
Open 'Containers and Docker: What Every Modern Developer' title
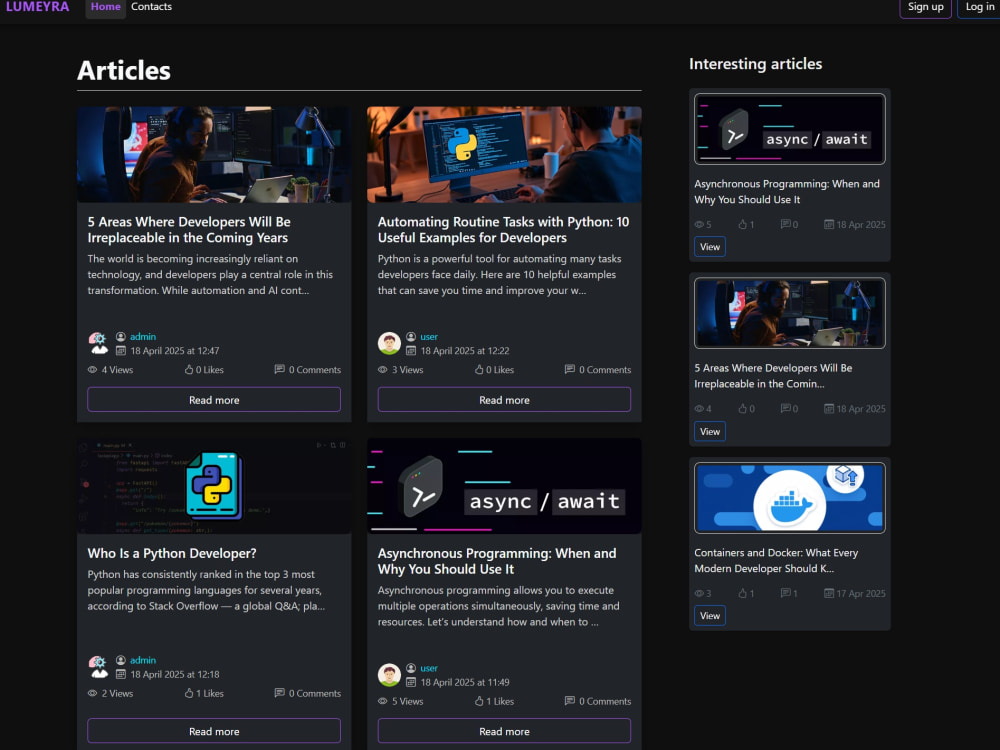pos(776,561)
